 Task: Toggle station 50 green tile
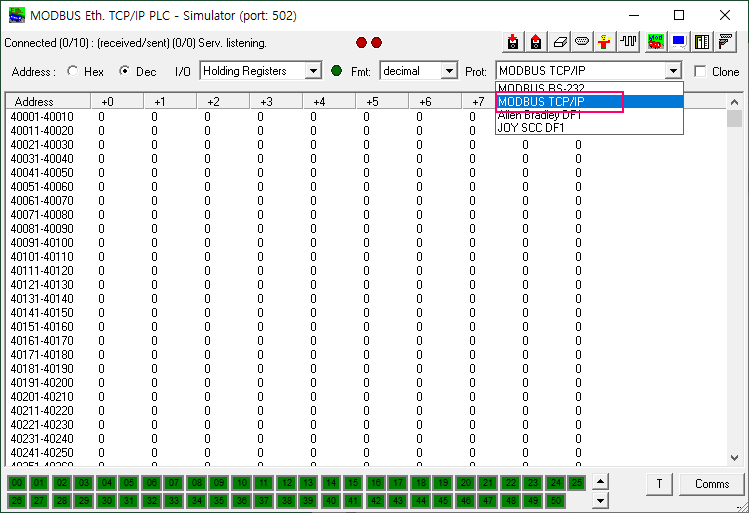click(556, 501)
